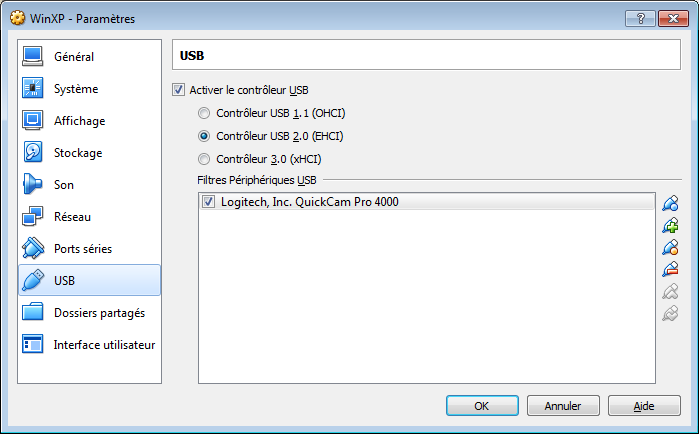Choose Contrôleur USB 2.0 (EHCI)

(x=204, y=136)
